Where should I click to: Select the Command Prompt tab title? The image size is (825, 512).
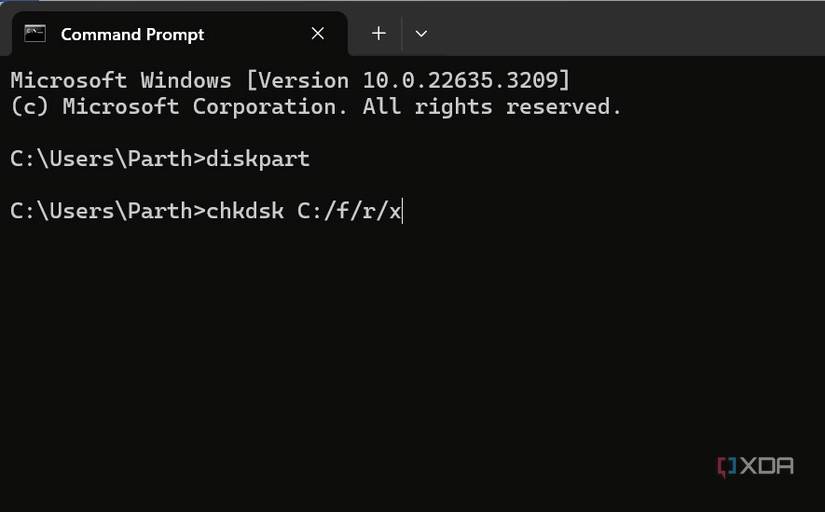click(x=132, y=34)
